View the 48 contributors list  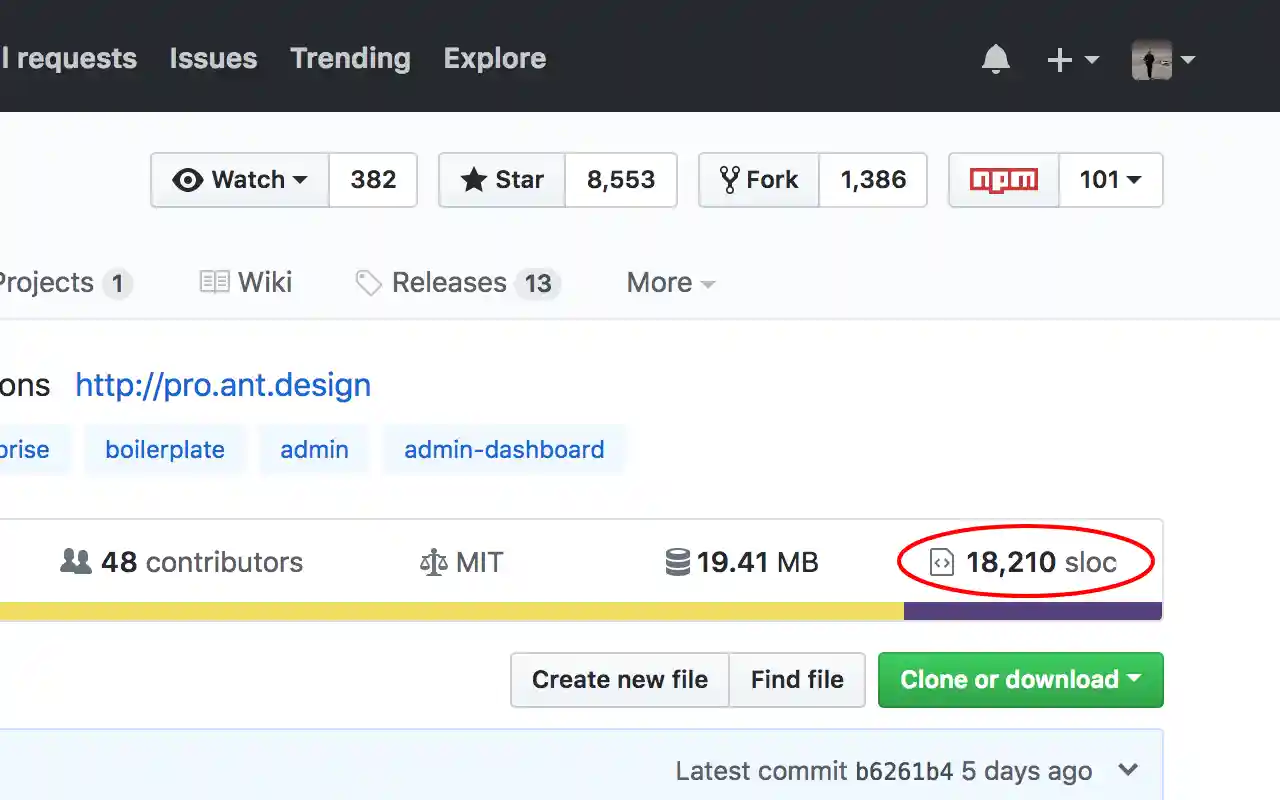(182, 562)
